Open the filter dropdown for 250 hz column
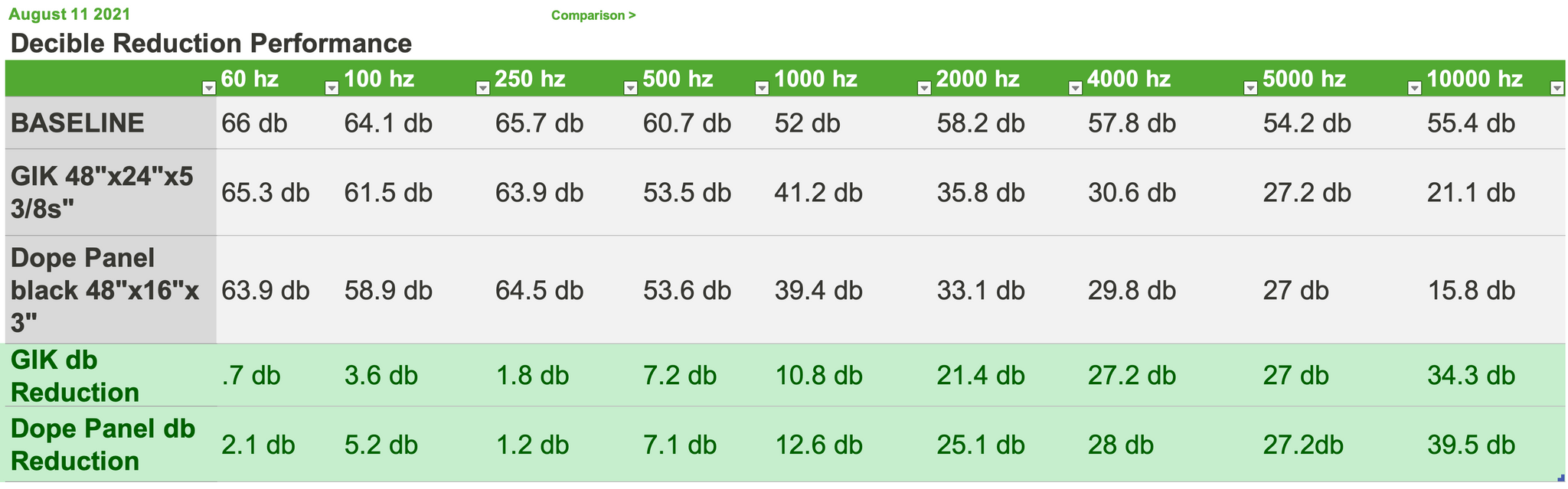This screenshot has height=489, width=1568. 630,88
